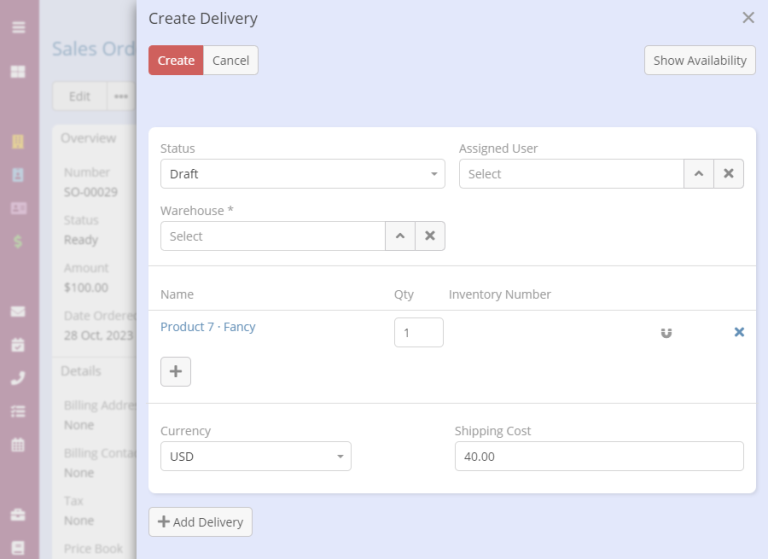Click the plus button to add item
This screenshot has width=768, height=559.
(x=176, y=371)
